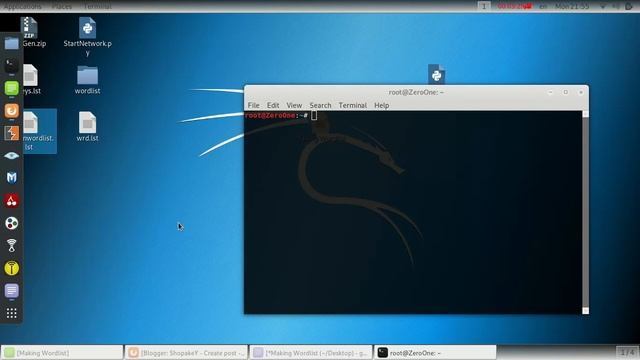Open the Applications menu in top bar
Screen dimensions: 640x360
(22, 6)
